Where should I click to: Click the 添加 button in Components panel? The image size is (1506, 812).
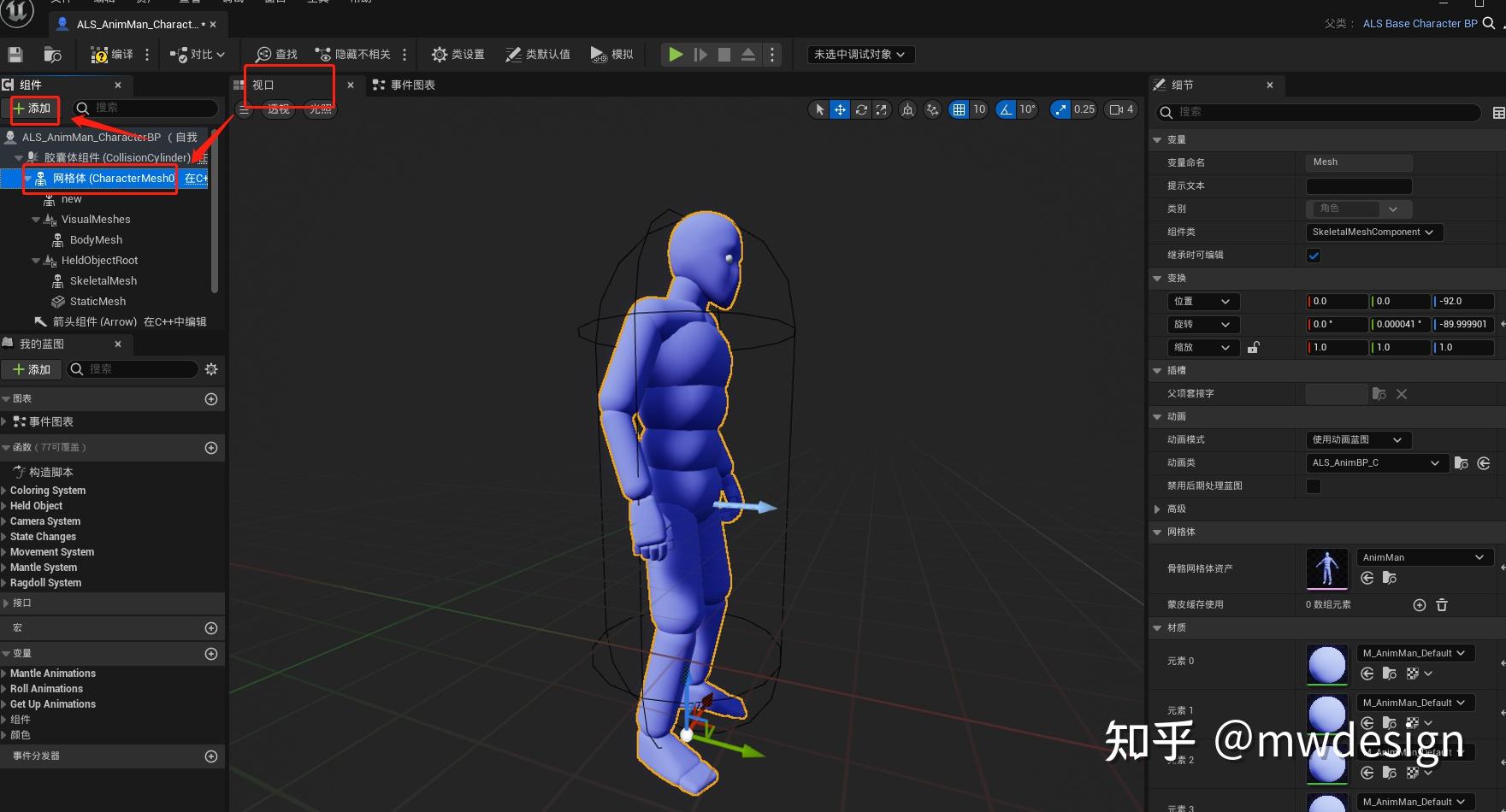pos(32,109)
